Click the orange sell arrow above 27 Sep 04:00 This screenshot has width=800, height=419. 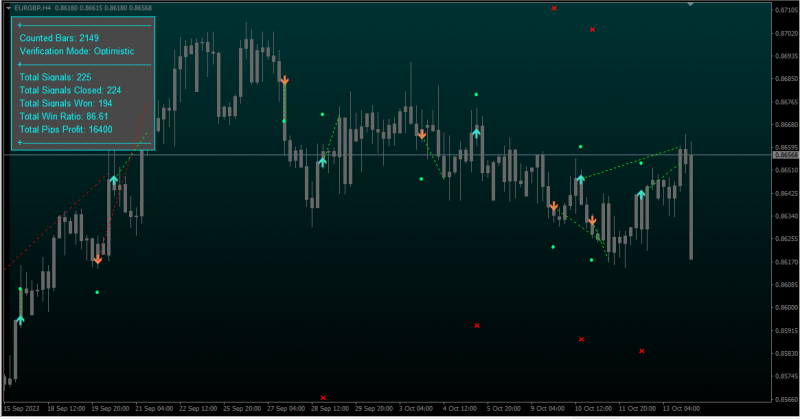coord(285,80)
